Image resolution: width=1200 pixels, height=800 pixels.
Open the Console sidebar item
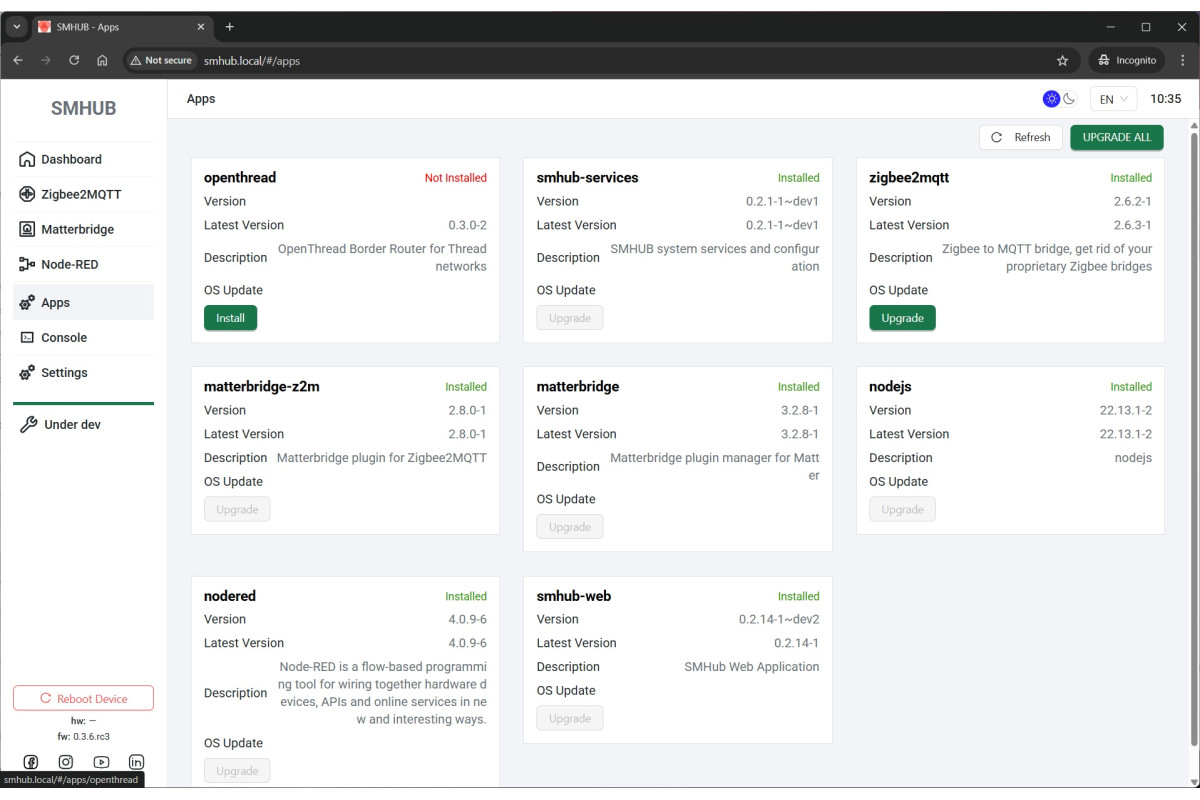[x=64, y=338]
